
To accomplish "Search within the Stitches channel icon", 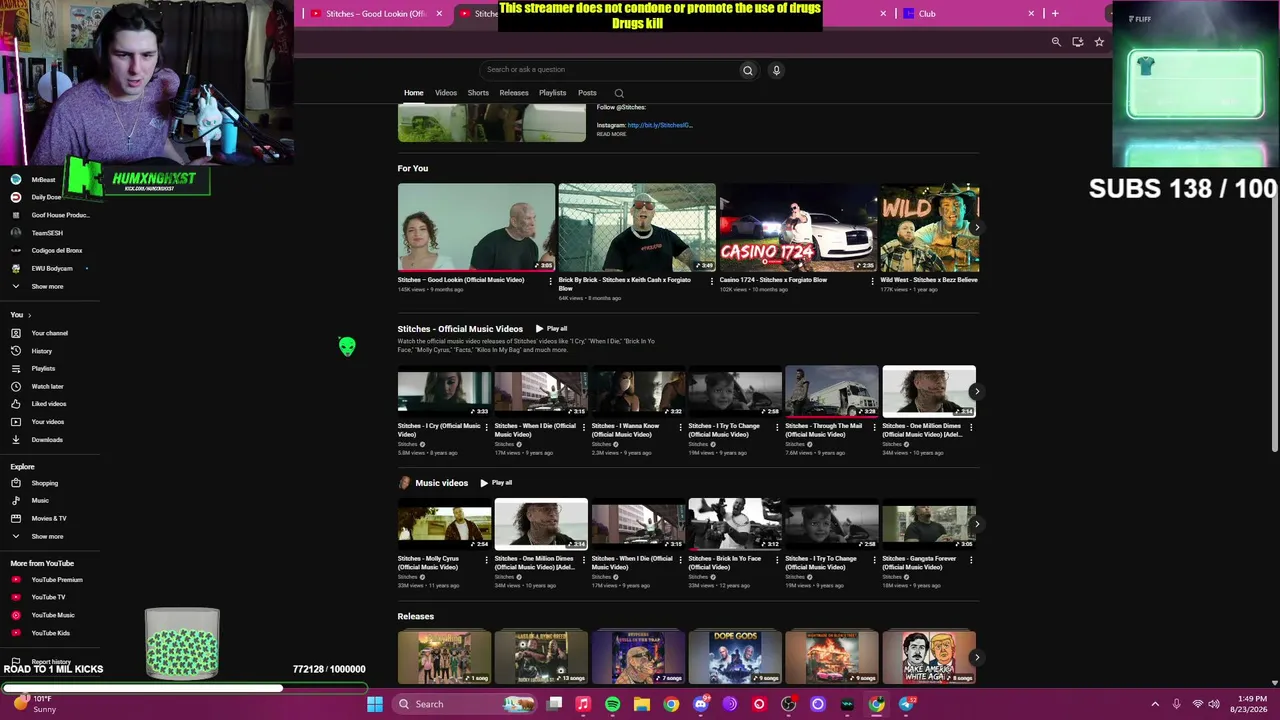I will (x=619, y=93).
